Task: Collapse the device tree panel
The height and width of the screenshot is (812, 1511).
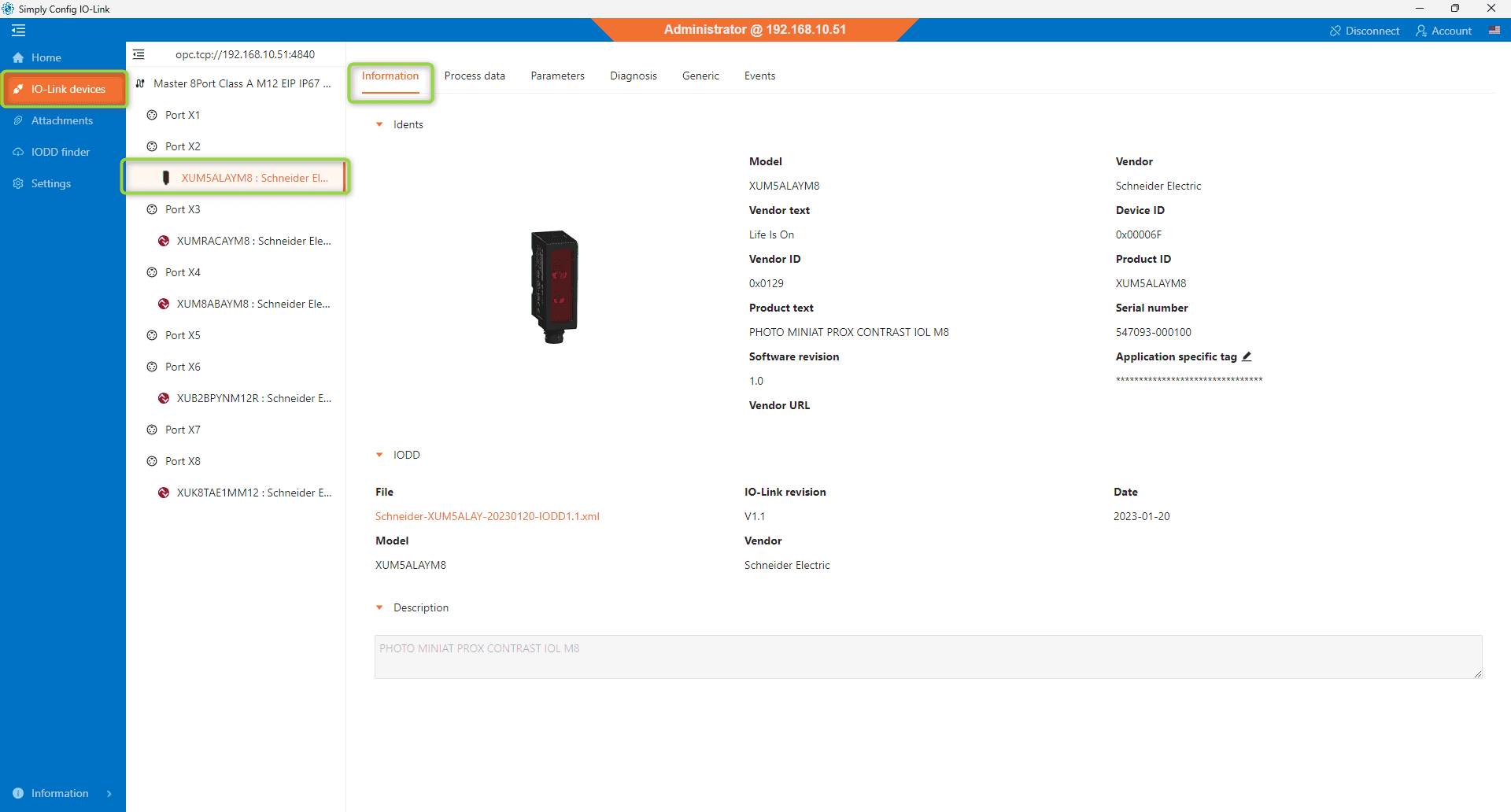Action: pos(139,54)
